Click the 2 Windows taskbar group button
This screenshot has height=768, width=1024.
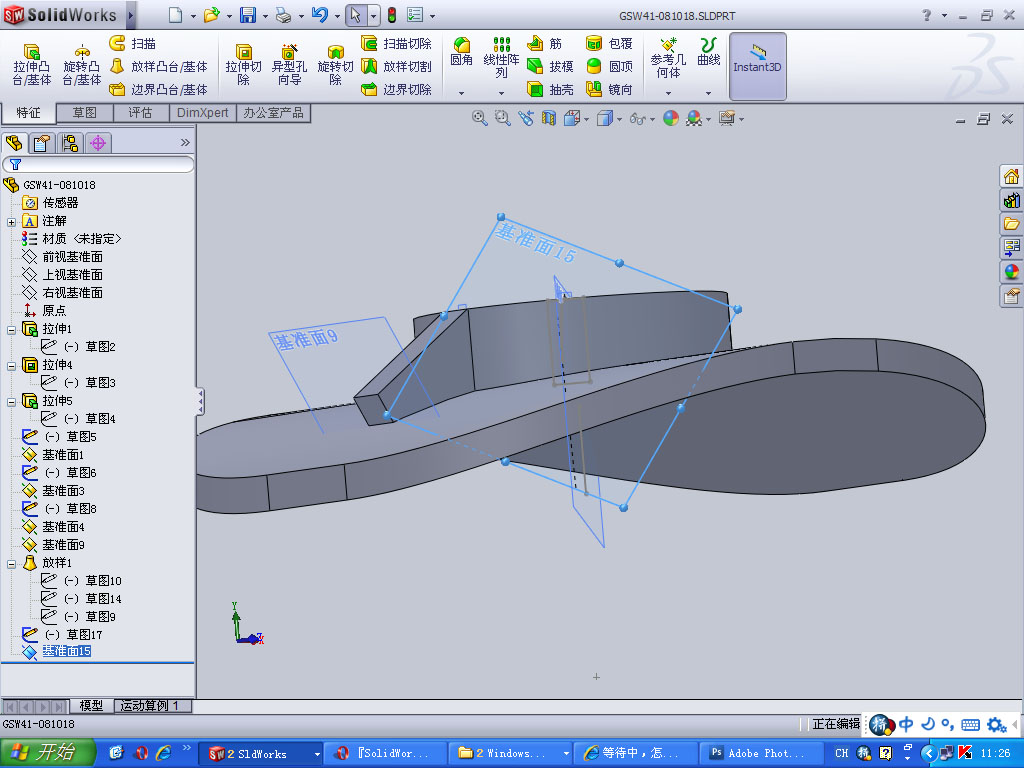pyautogui.click(x=511, y=753)
